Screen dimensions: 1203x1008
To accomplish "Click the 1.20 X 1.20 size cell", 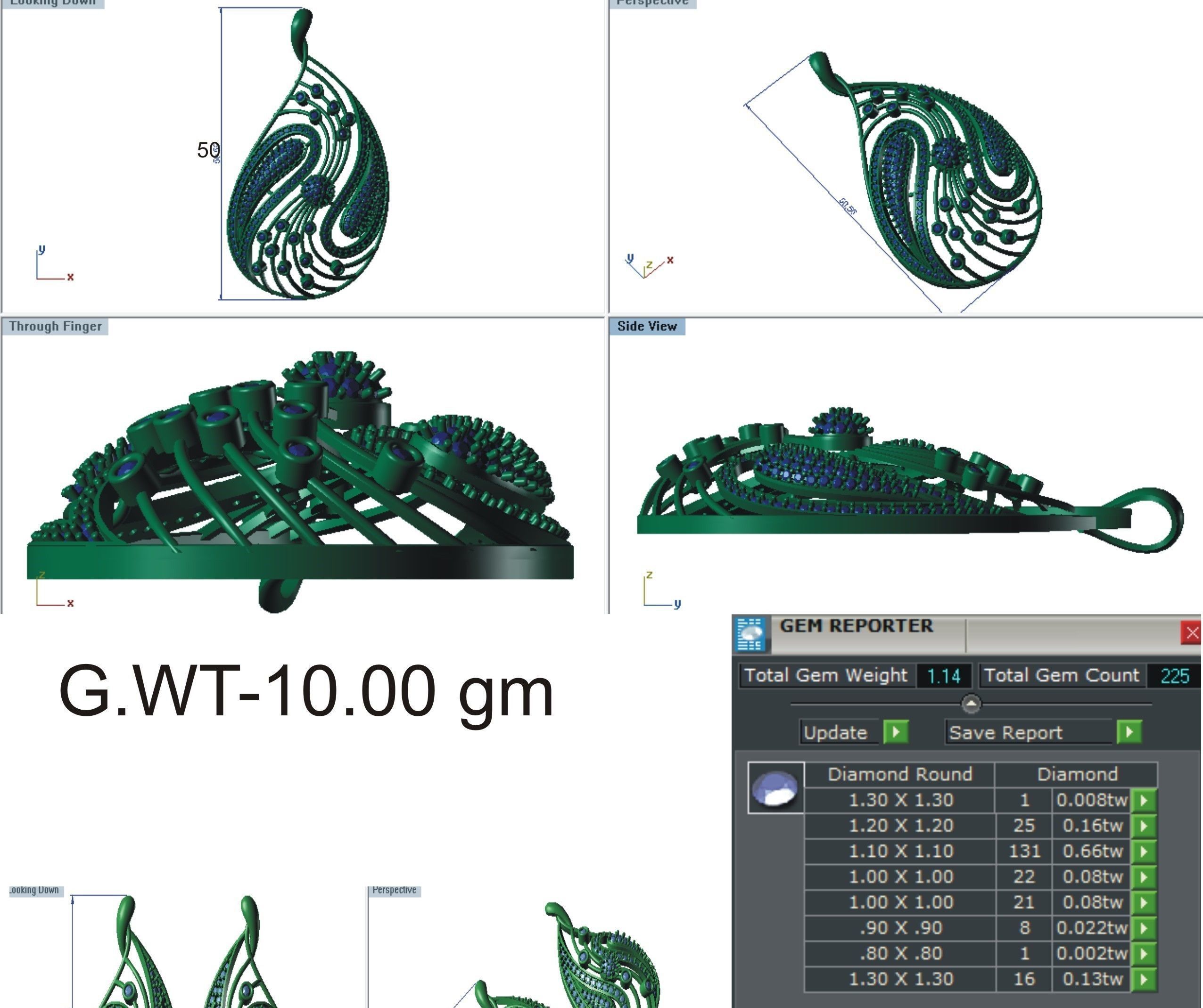I will [x=900, y=826].
